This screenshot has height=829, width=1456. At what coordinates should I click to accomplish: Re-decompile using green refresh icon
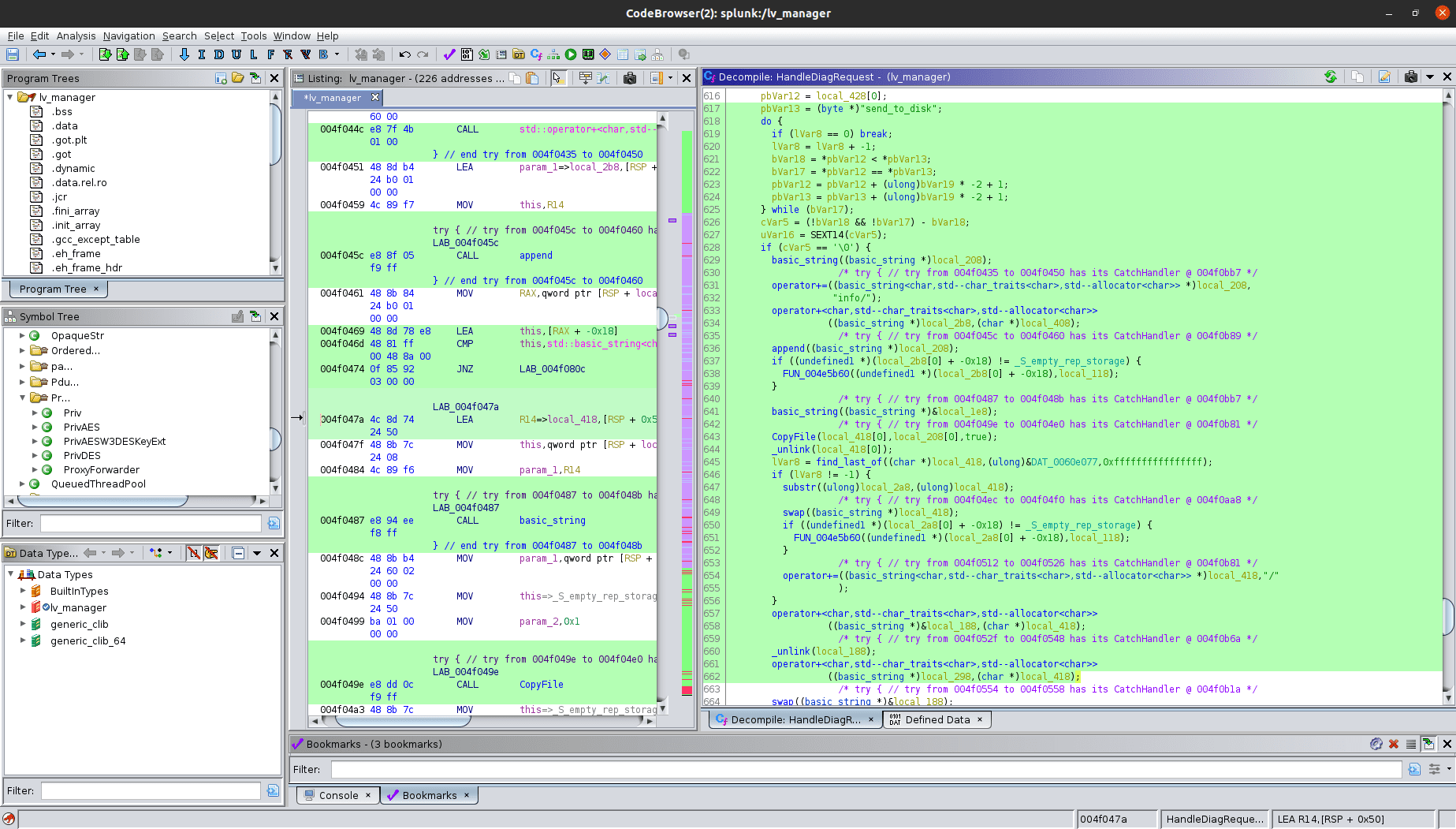tap(1331, 77)
